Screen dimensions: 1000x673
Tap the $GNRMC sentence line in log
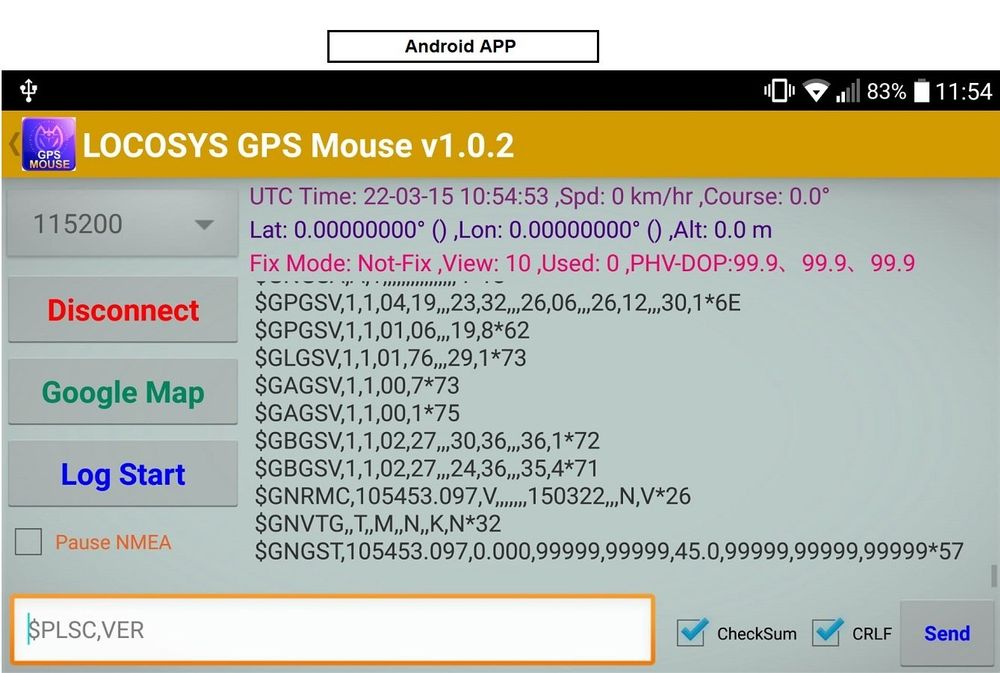(x=472, y=496)
